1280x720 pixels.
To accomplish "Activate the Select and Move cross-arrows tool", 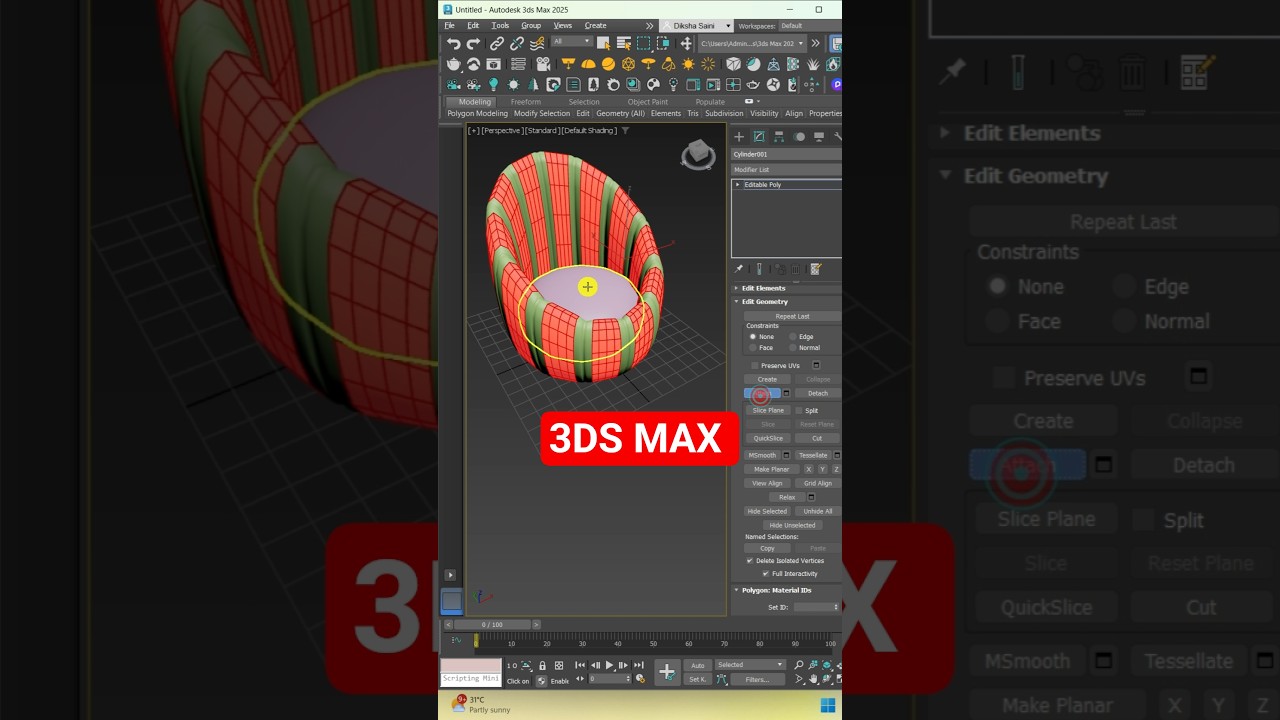I will (686, 43).
